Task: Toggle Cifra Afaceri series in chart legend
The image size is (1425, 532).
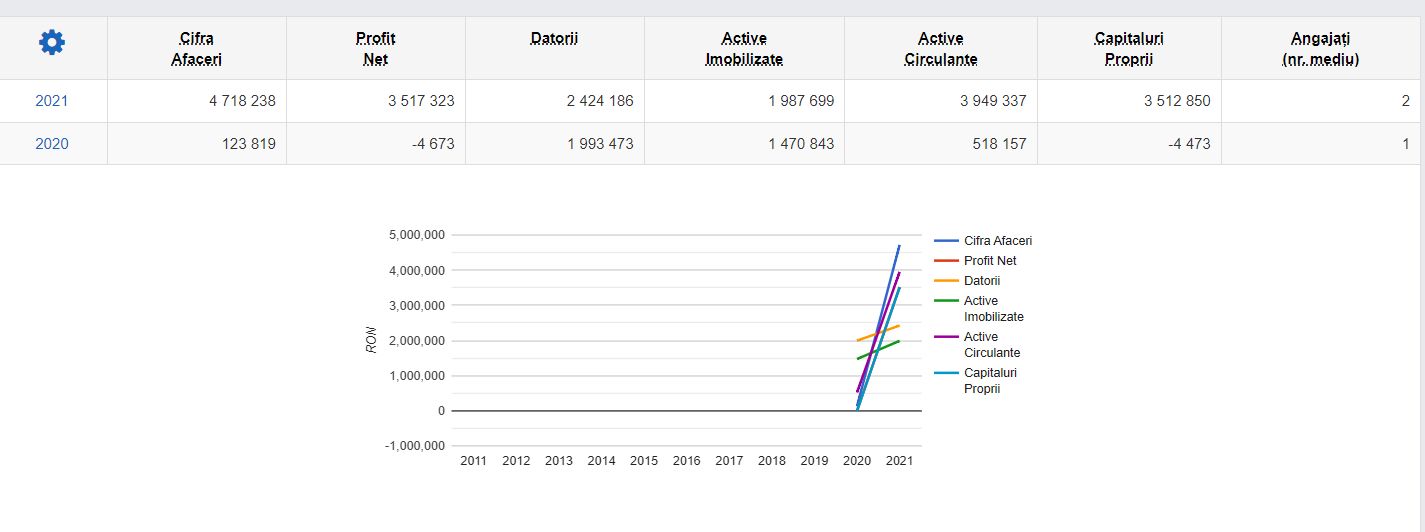Action: tap(983, 241)
